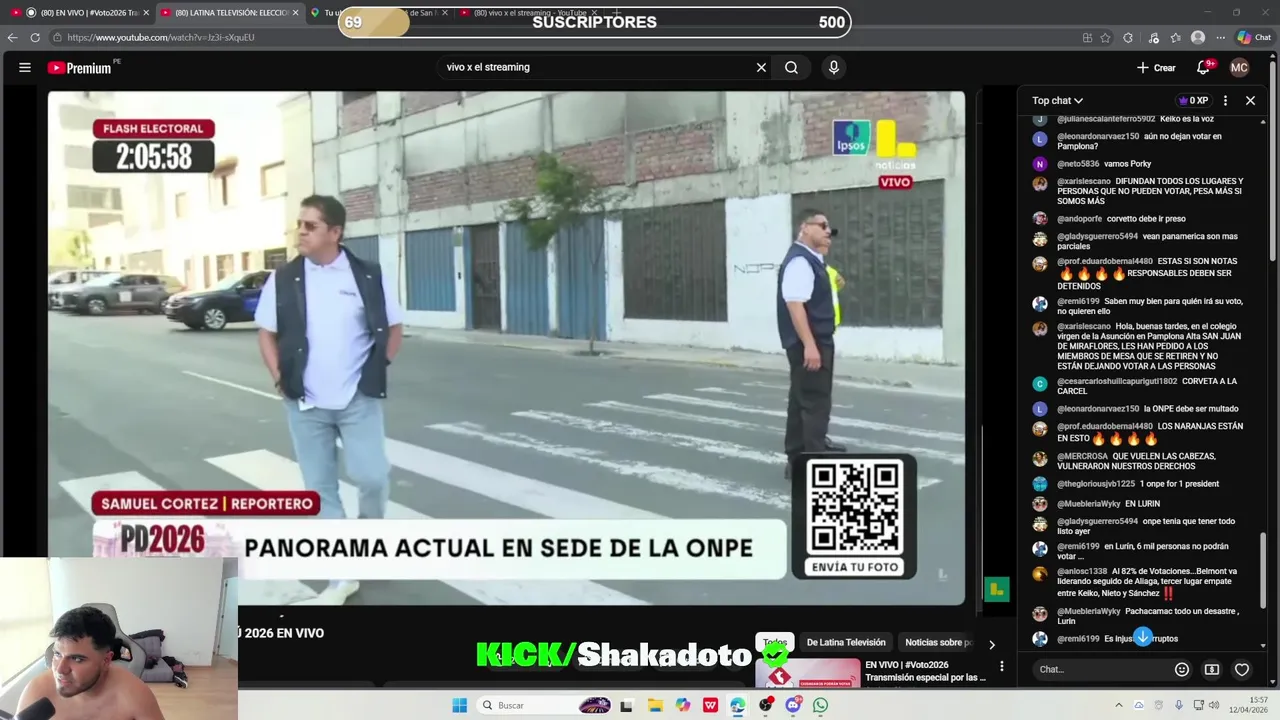This screenshot has width=1280, height=720.
Task: Close the live chat panel
Action: point(1250,100)
